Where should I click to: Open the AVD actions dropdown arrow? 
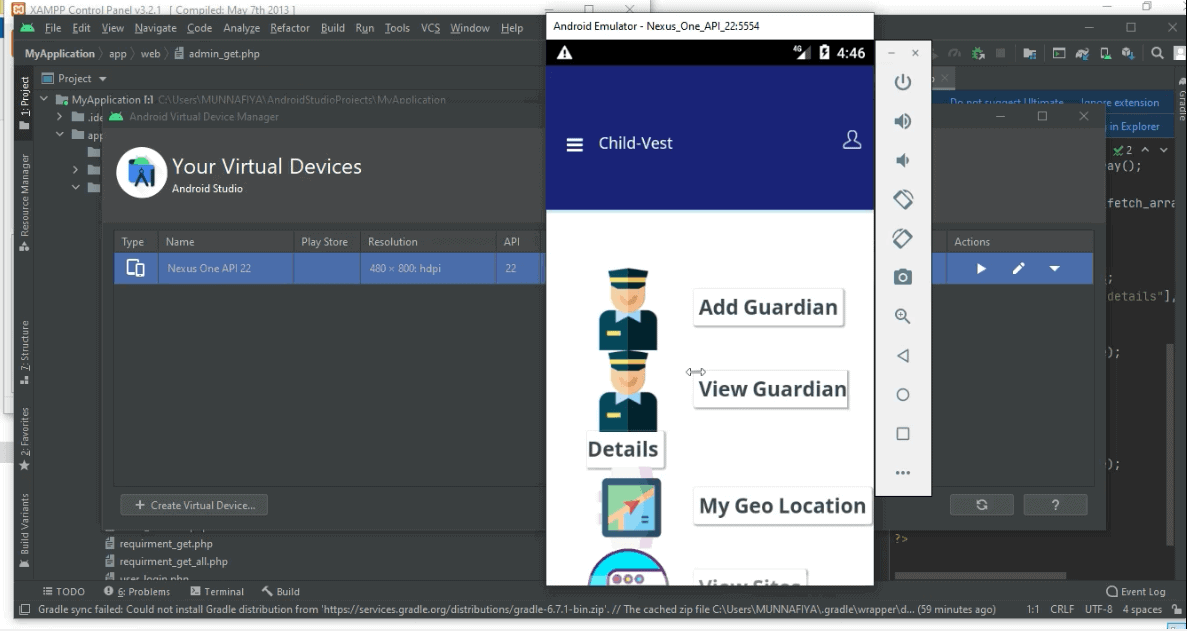coord(1054,269)
